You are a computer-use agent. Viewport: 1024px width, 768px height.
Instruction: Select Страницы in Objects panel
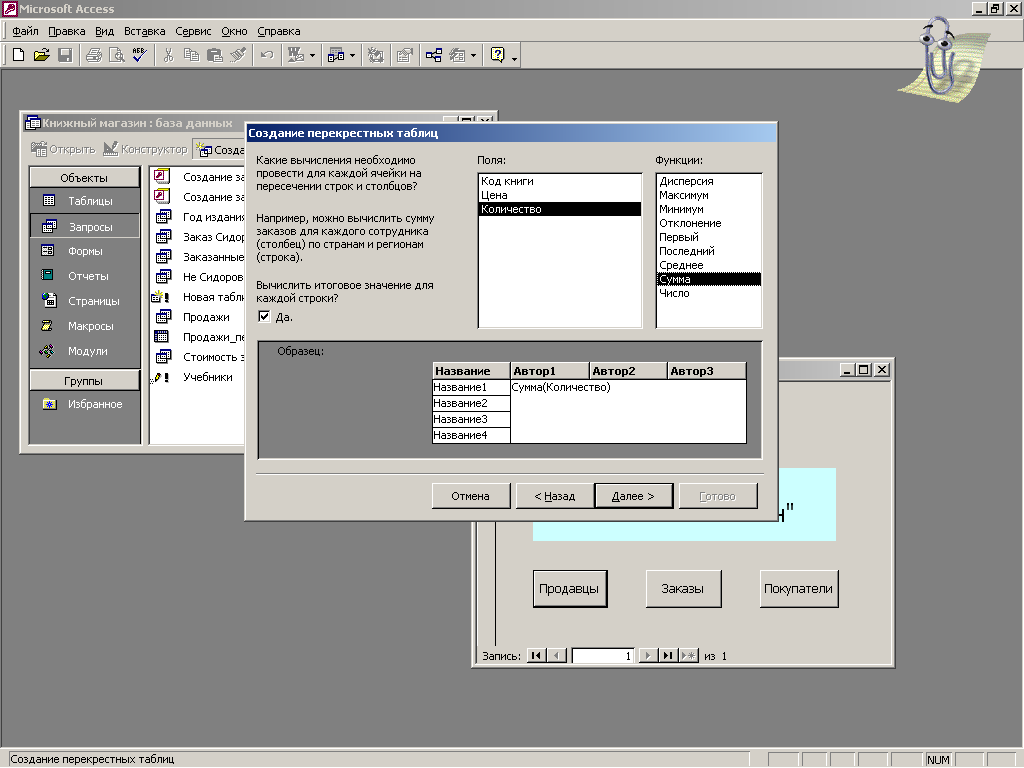[84, 300]
